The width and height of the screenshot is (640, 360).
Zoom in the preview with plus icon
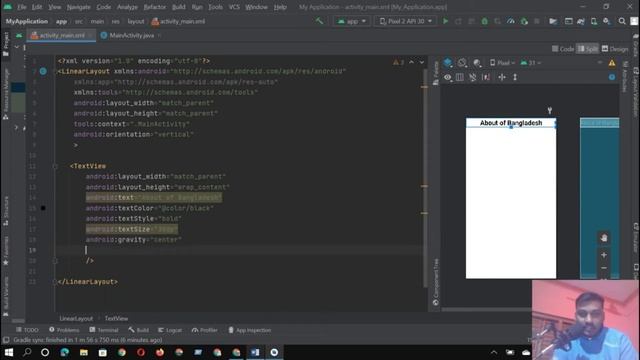coord(604,255)
